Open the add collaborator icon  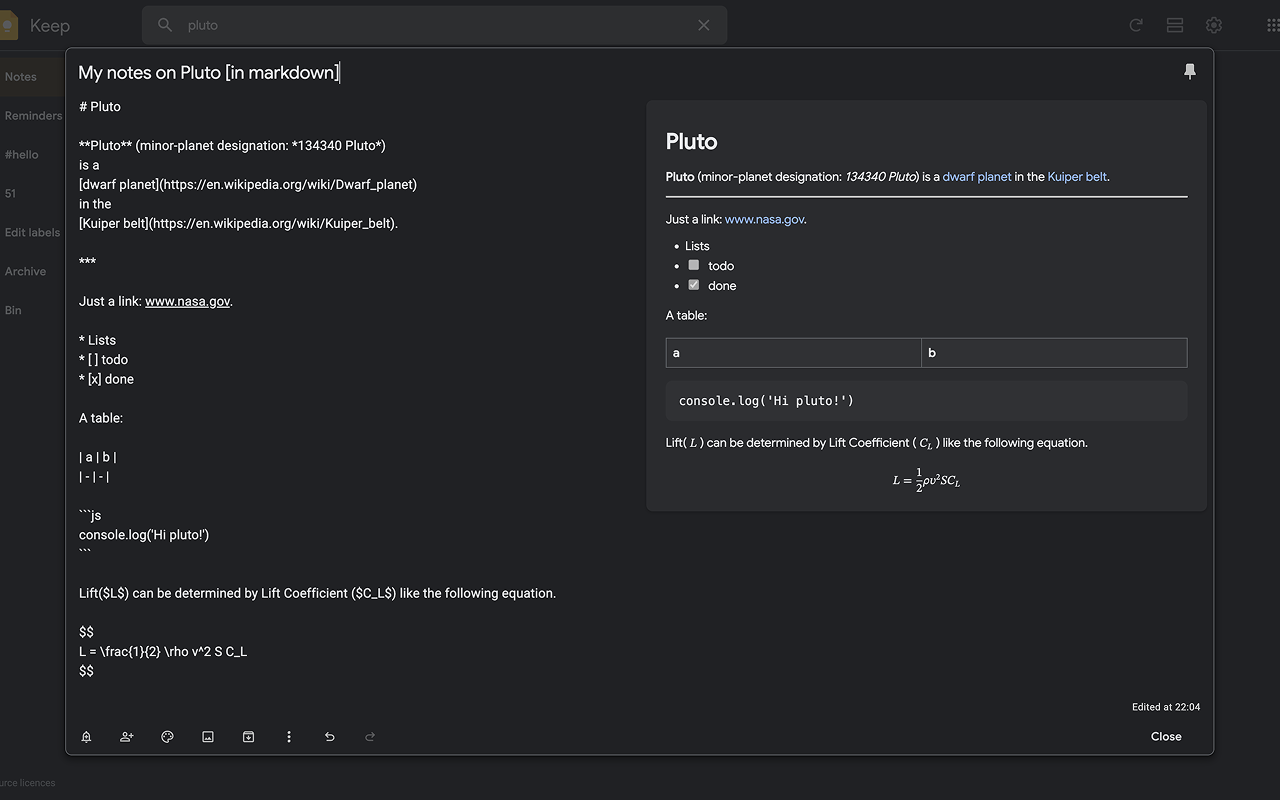pyautogui.click(x=127, y=737)
